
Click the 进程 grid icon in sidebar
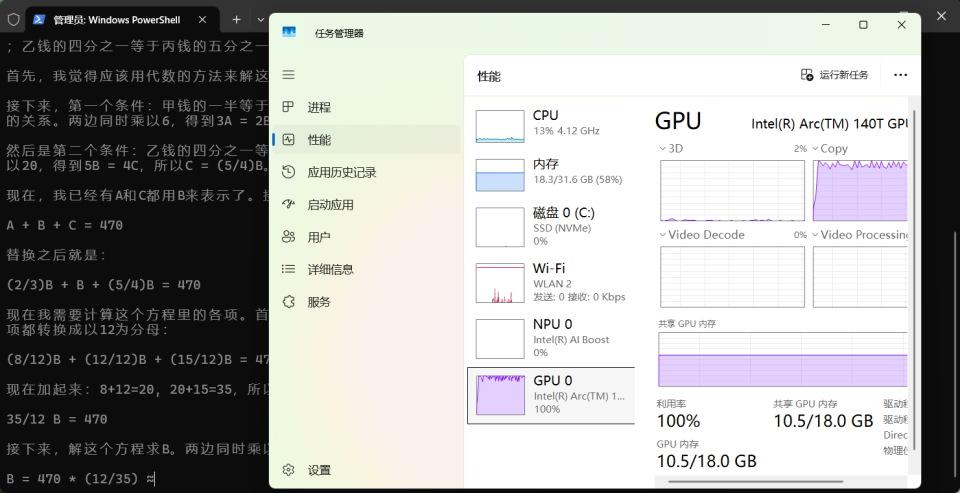pyautogui.click(x=288, y=108)
